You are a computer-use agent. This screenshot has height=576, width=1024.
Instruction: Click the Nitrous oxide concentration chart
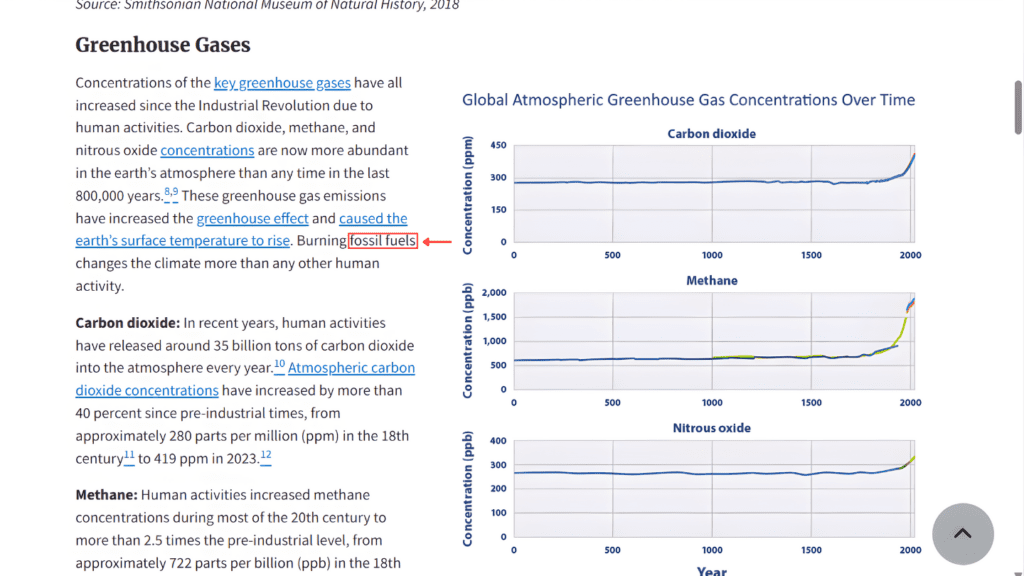tap(712, 488)
